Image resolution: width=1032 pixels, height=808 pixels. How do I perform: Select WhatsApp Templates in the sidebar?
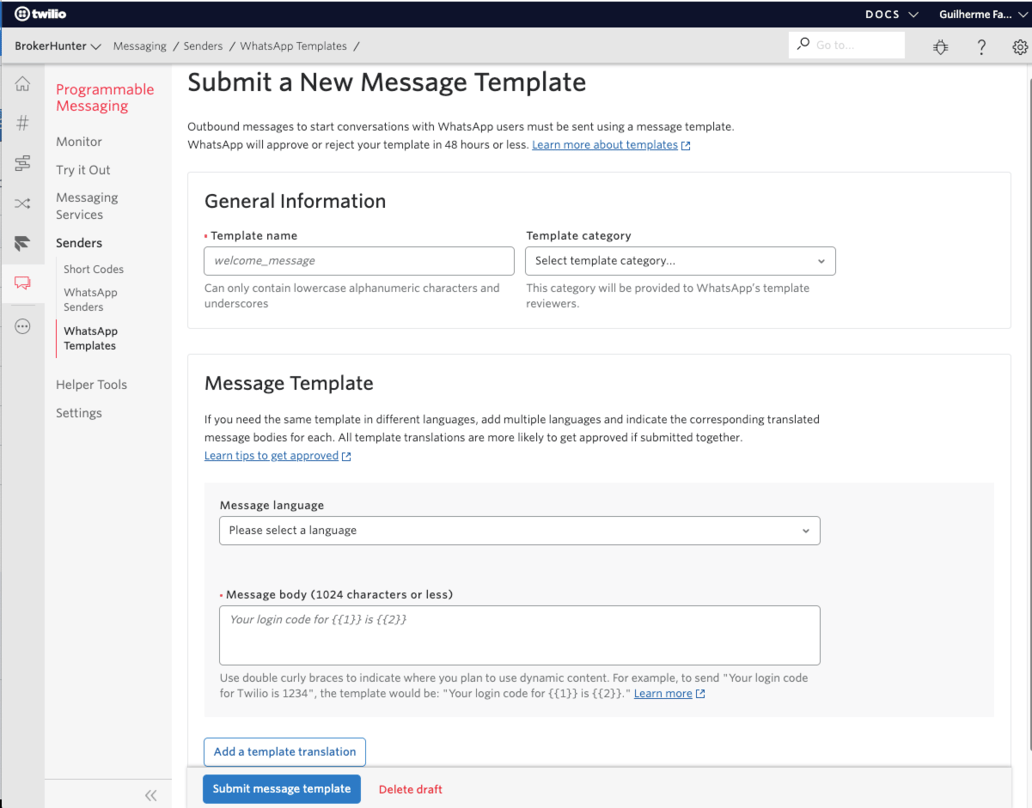pyautogui.click(x=89, y=338)
